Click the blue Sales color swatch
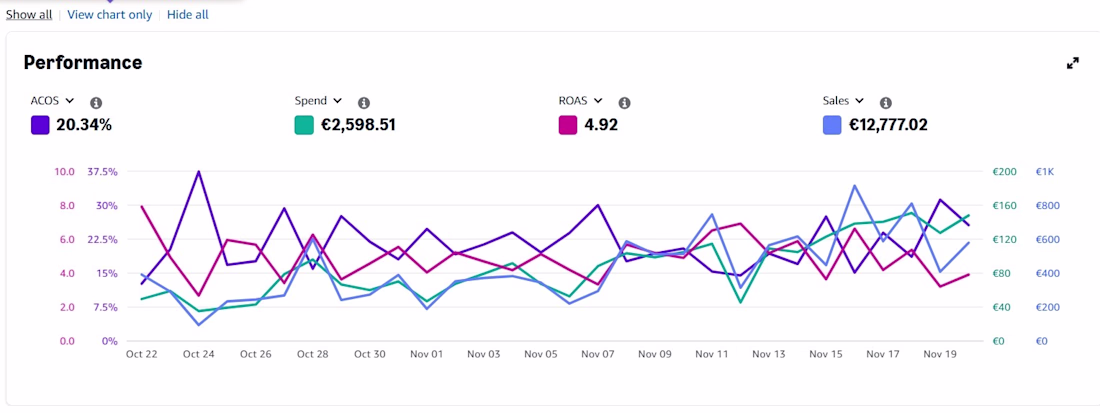Screen dimensions: 1100x413 (x=831, y=126)
